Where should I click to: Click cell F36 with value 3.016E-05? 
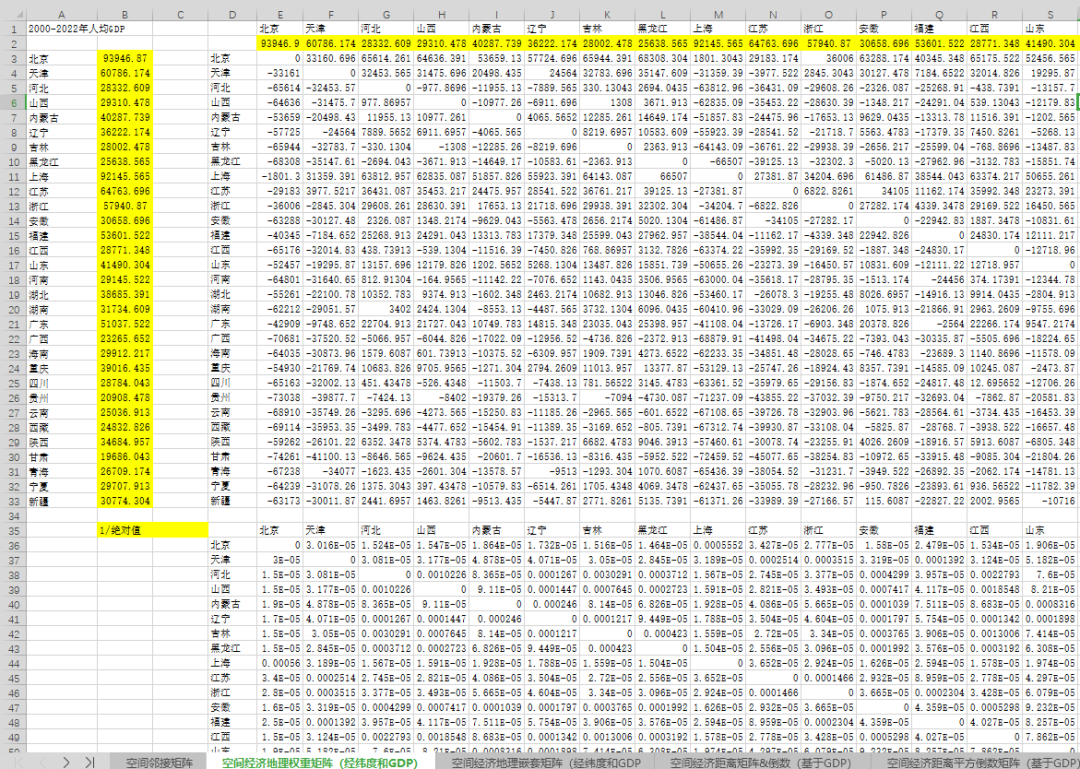[330, 545]
